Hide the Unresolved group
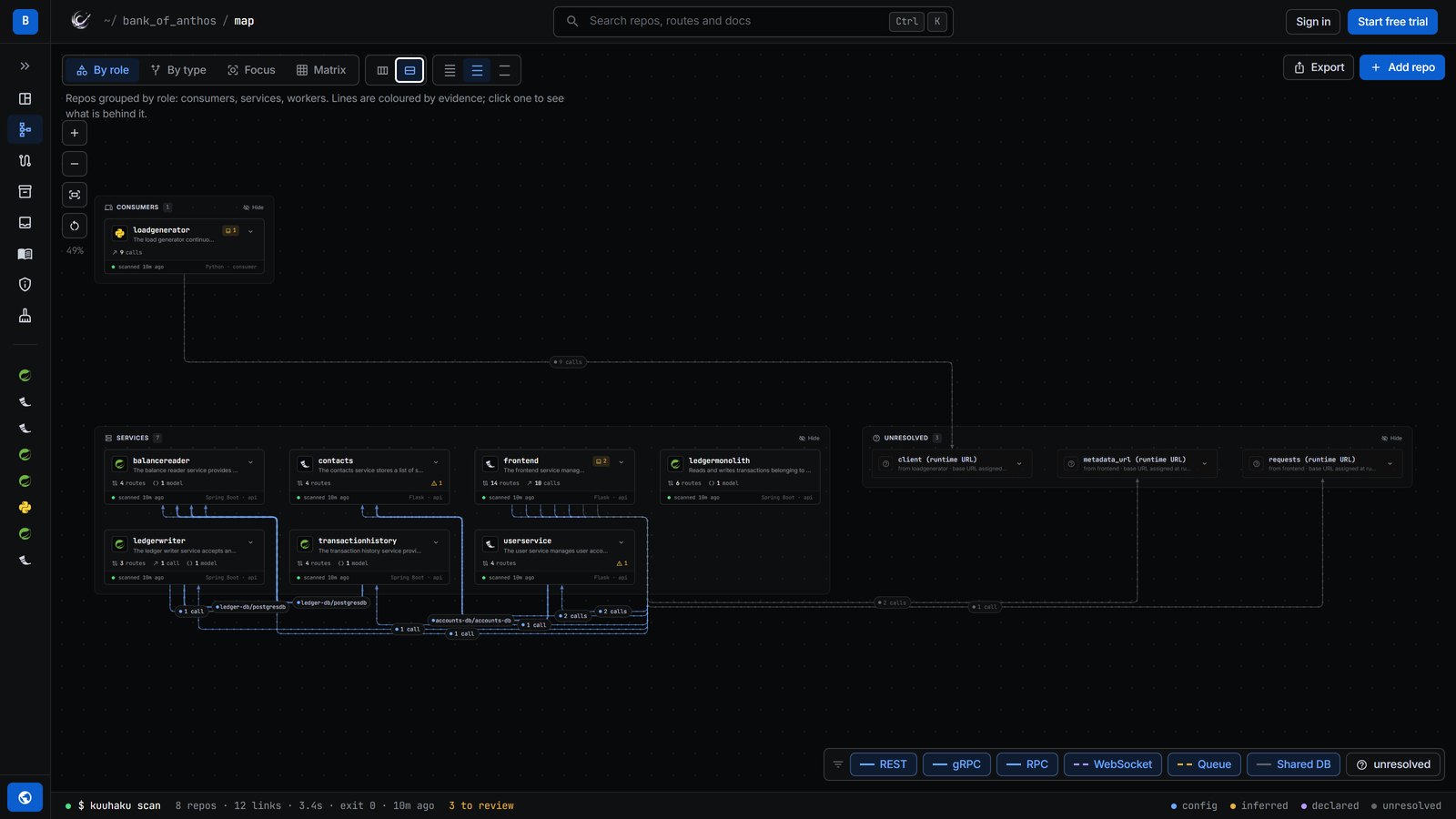Viewport: 1456px width, 819px height. click(1392, 438)
